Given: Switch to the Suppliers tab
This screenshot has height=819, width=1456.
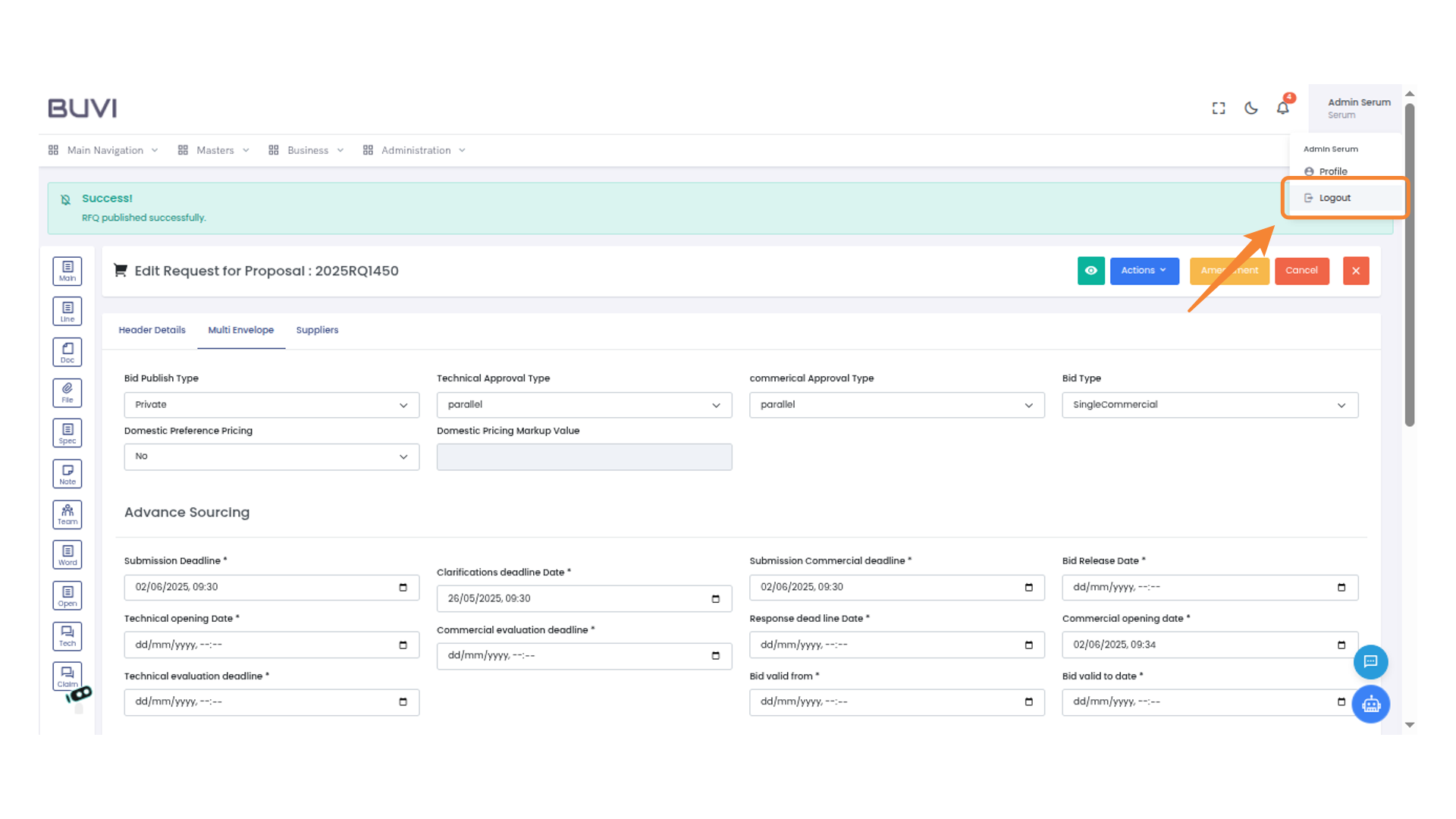Looking at the screenshot, I should pos(317,330).
